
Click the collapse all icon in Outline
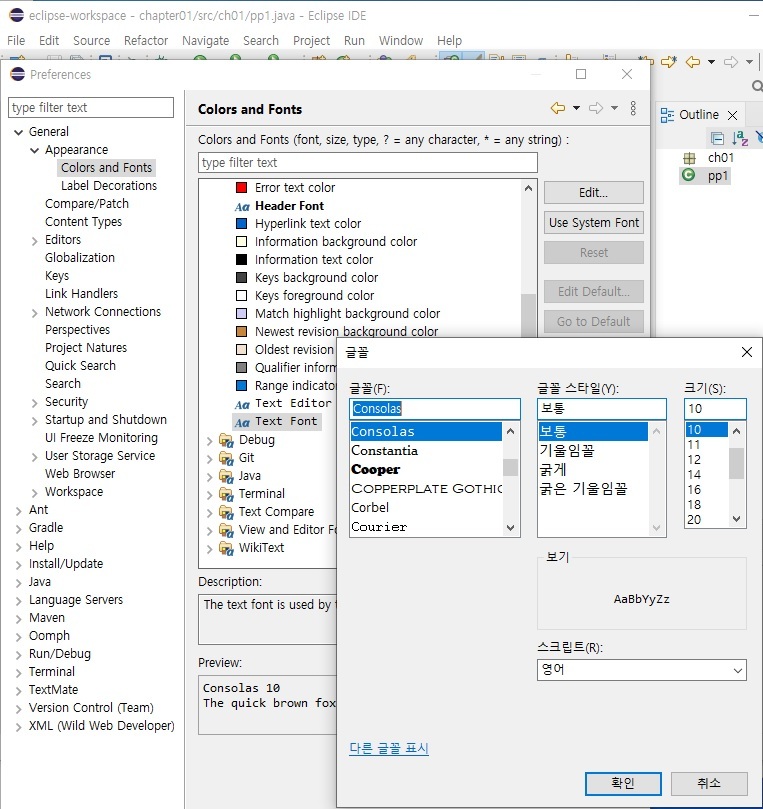tap(717, 138)
